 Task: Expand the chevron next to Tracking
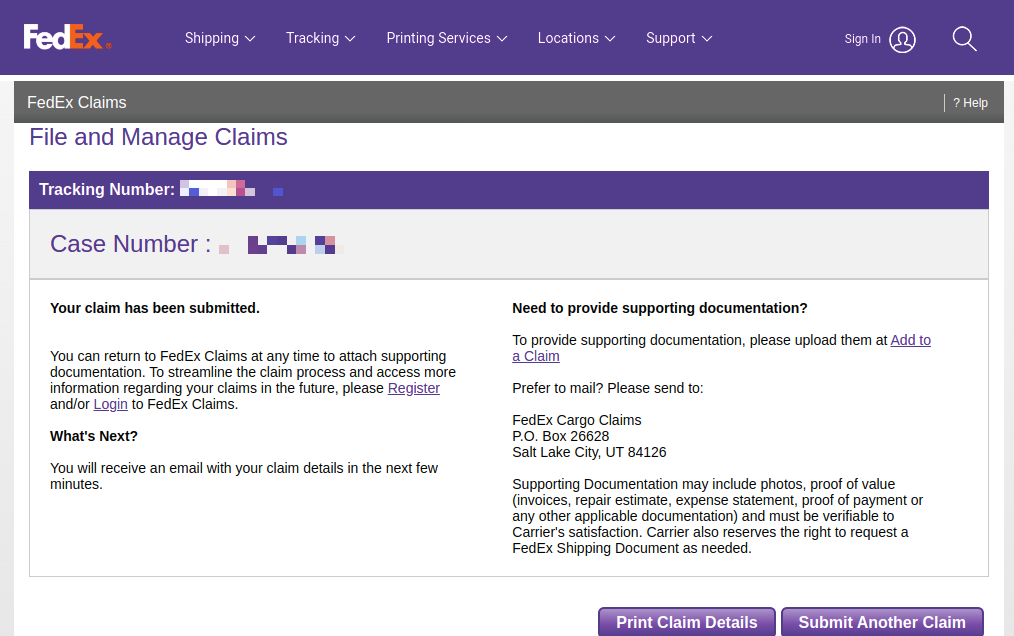coord(350,39)
